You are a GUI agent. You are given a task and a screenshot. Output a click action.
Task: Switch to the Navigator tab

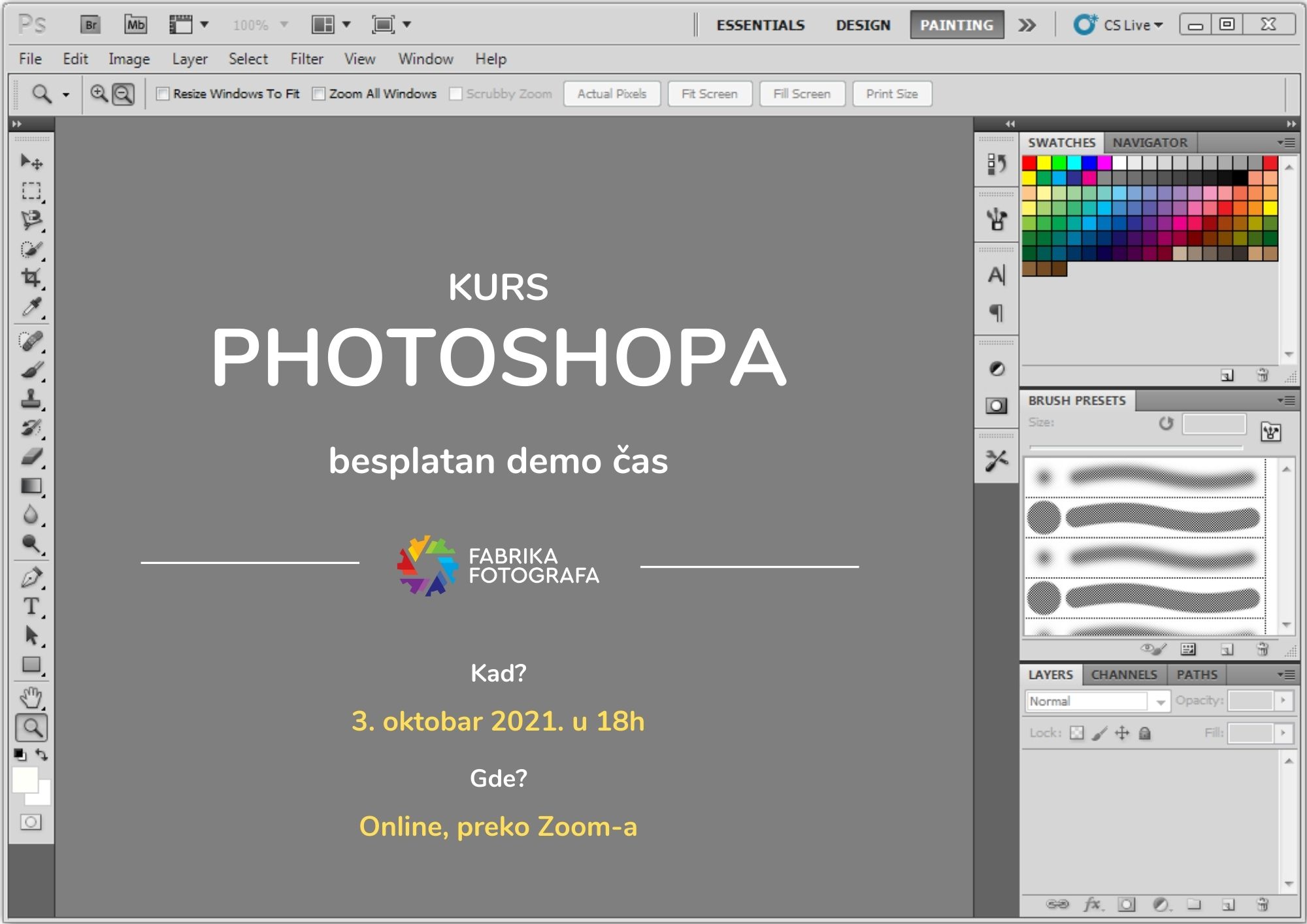pos(1150,142)
